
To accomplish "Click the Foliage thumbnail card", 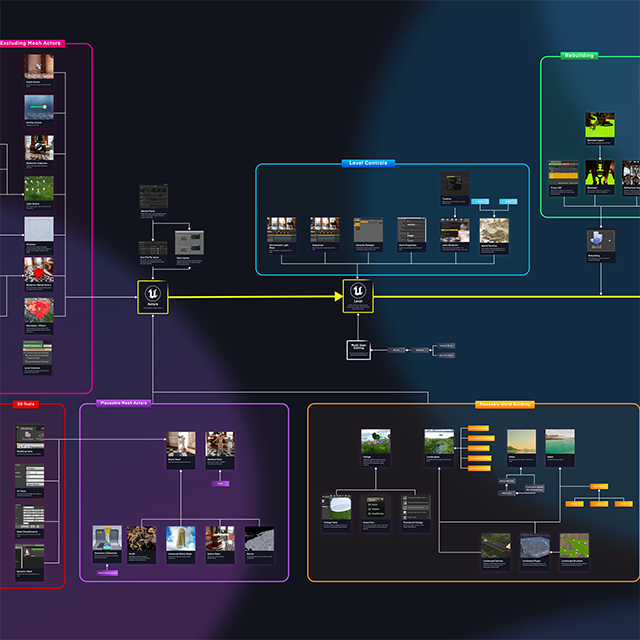I will (376, 447).
